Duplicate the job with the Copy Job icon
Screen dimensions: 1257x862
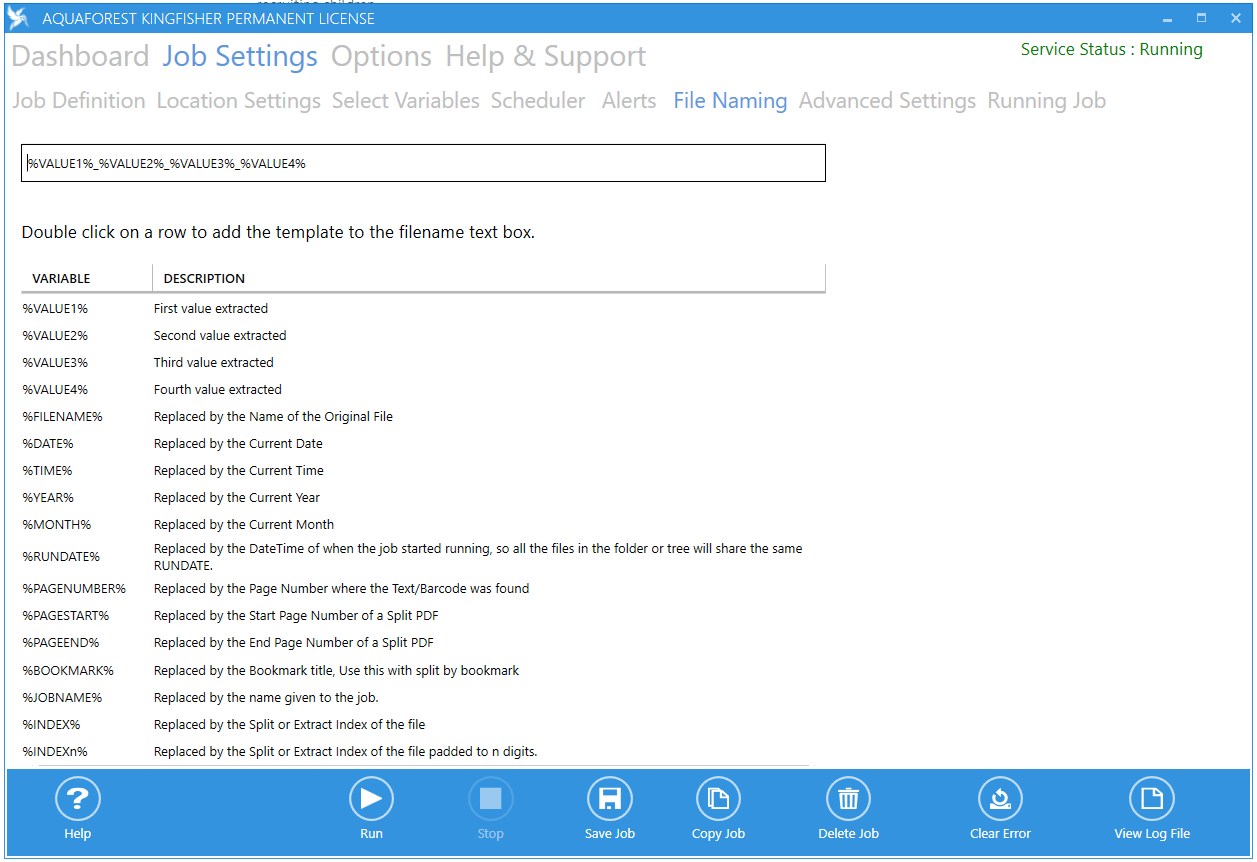(x=718, y=799)
